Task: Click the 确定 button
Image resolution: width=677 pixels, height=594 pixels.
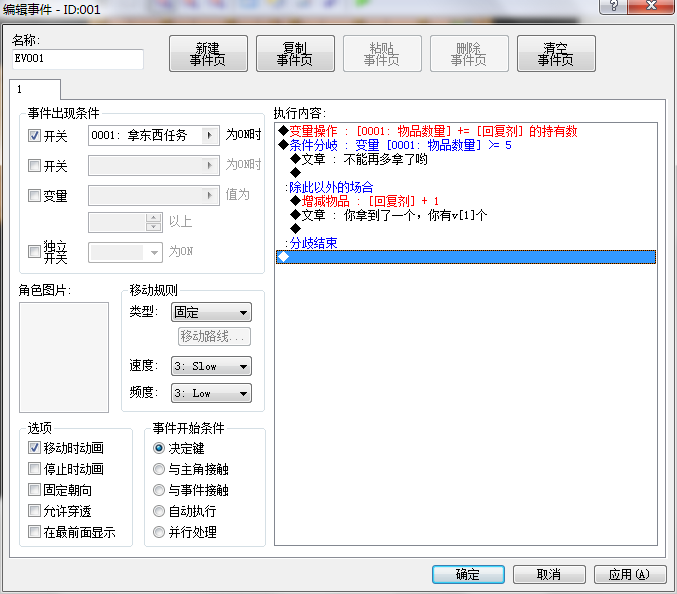Action: pos(468,574)
